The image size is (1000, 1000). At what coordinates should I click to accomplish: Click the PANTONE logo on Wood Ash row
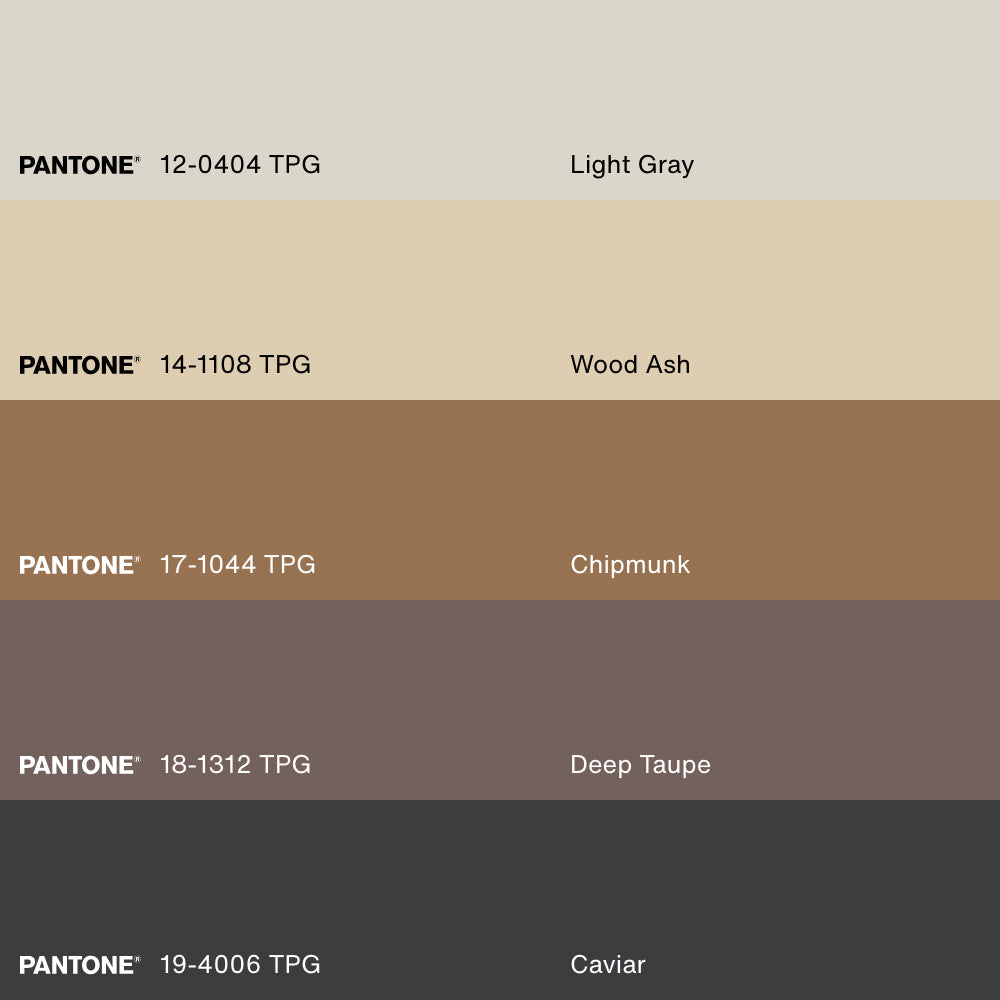(79, 365)
